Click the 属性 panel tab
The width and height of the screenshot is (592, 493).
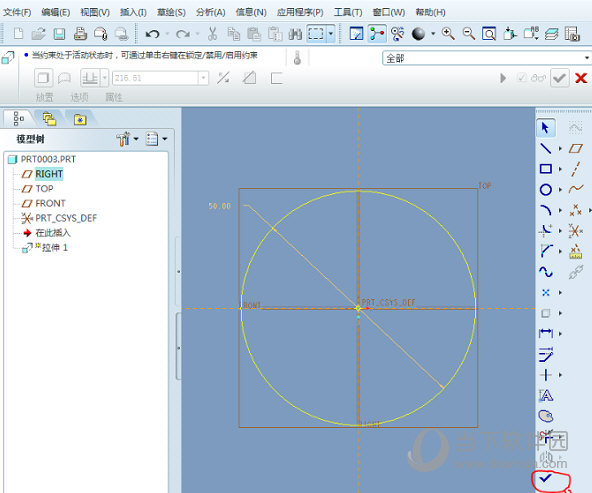tap(114, 98)
